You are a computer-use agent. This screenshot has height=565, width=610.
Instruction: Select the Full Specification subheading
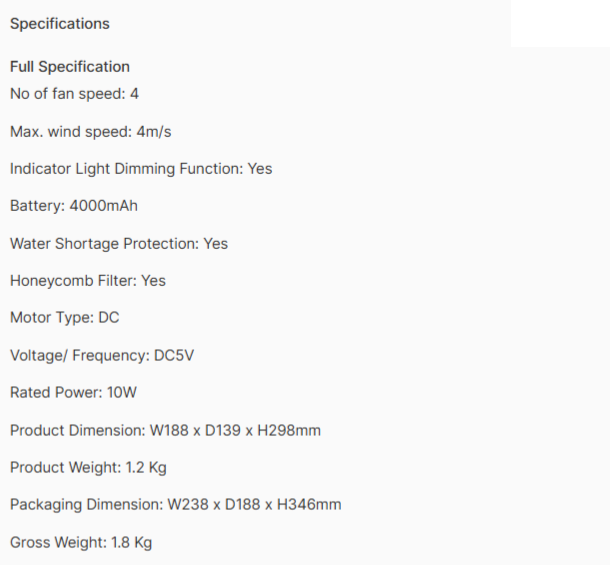click(70, 67)
